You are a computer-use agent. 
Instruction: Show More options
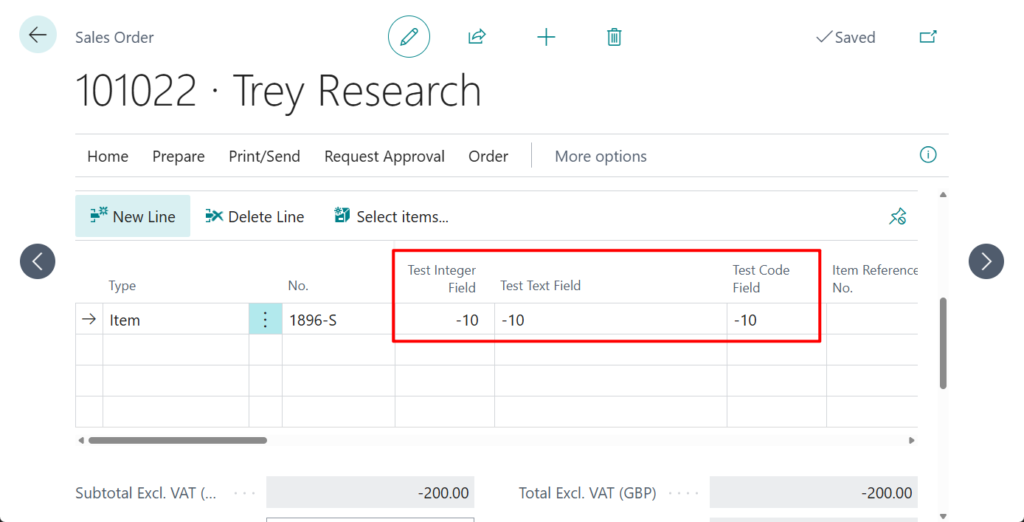pyautogui.click(x=600, y=156)
